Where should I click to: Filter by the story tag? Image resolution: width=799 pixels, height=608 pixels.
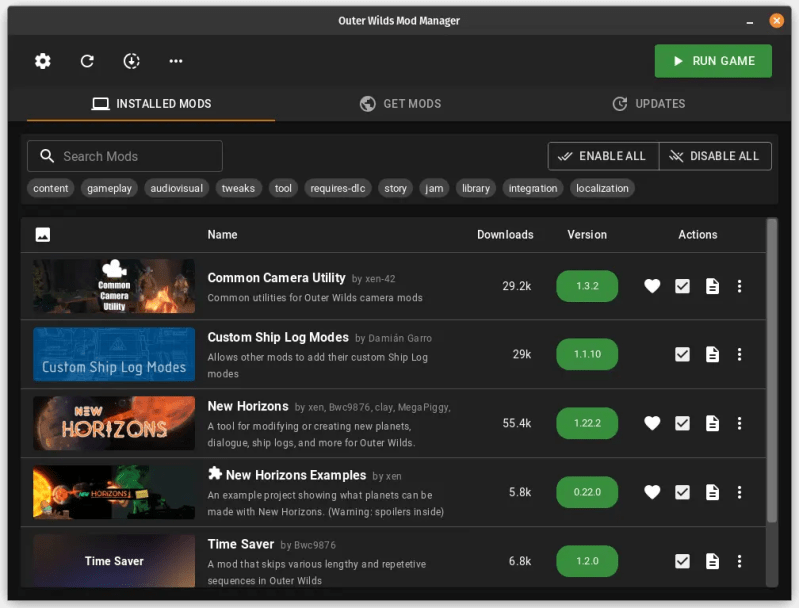point(395,188)
